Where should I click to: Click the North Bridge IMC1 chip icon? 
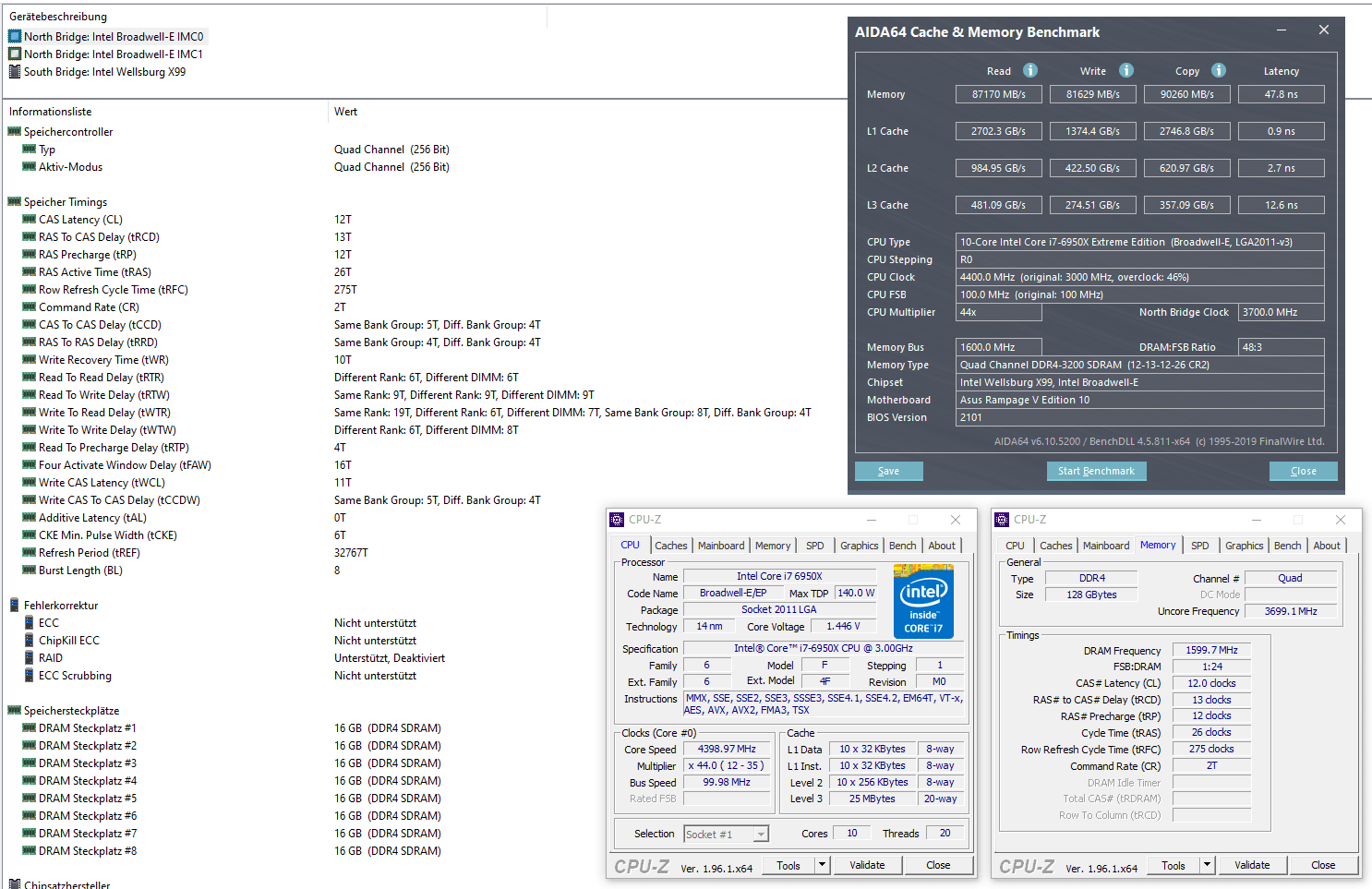(15, 54)
